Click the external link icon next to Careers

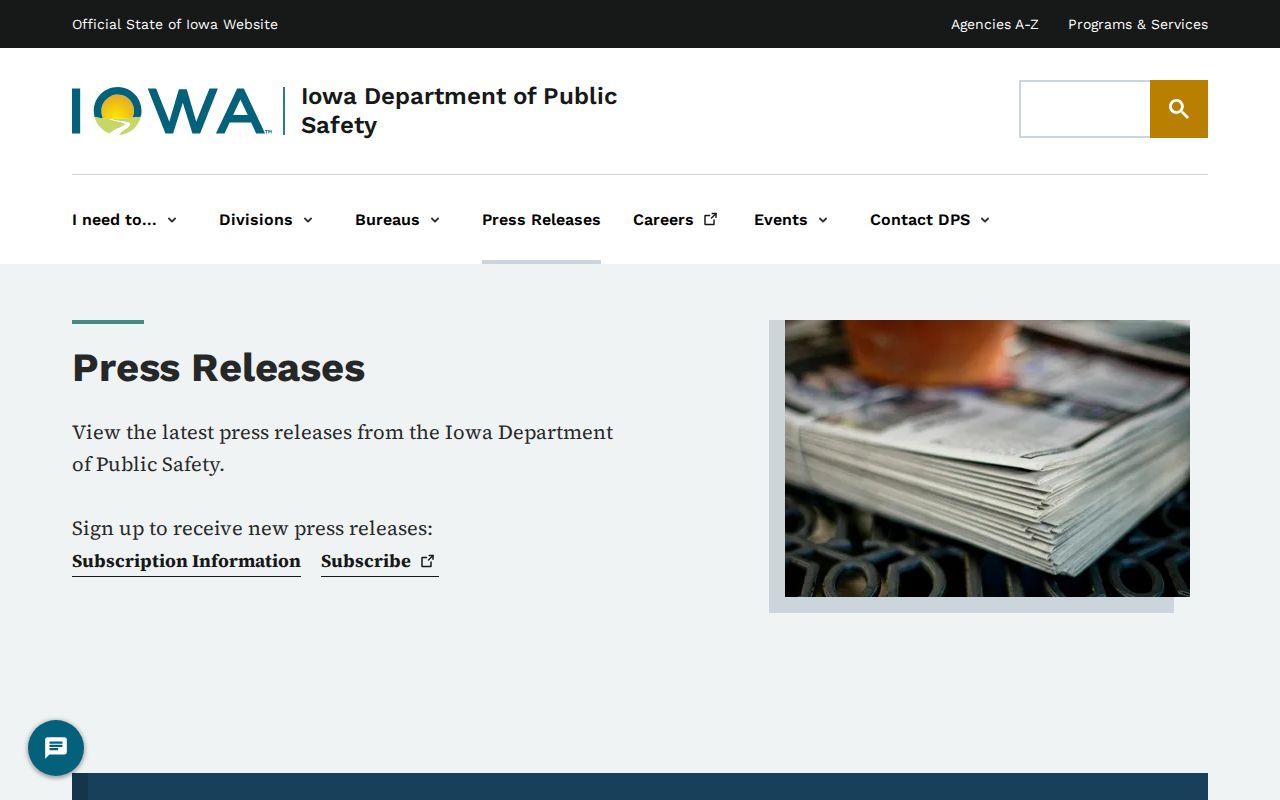click(711, 219)
